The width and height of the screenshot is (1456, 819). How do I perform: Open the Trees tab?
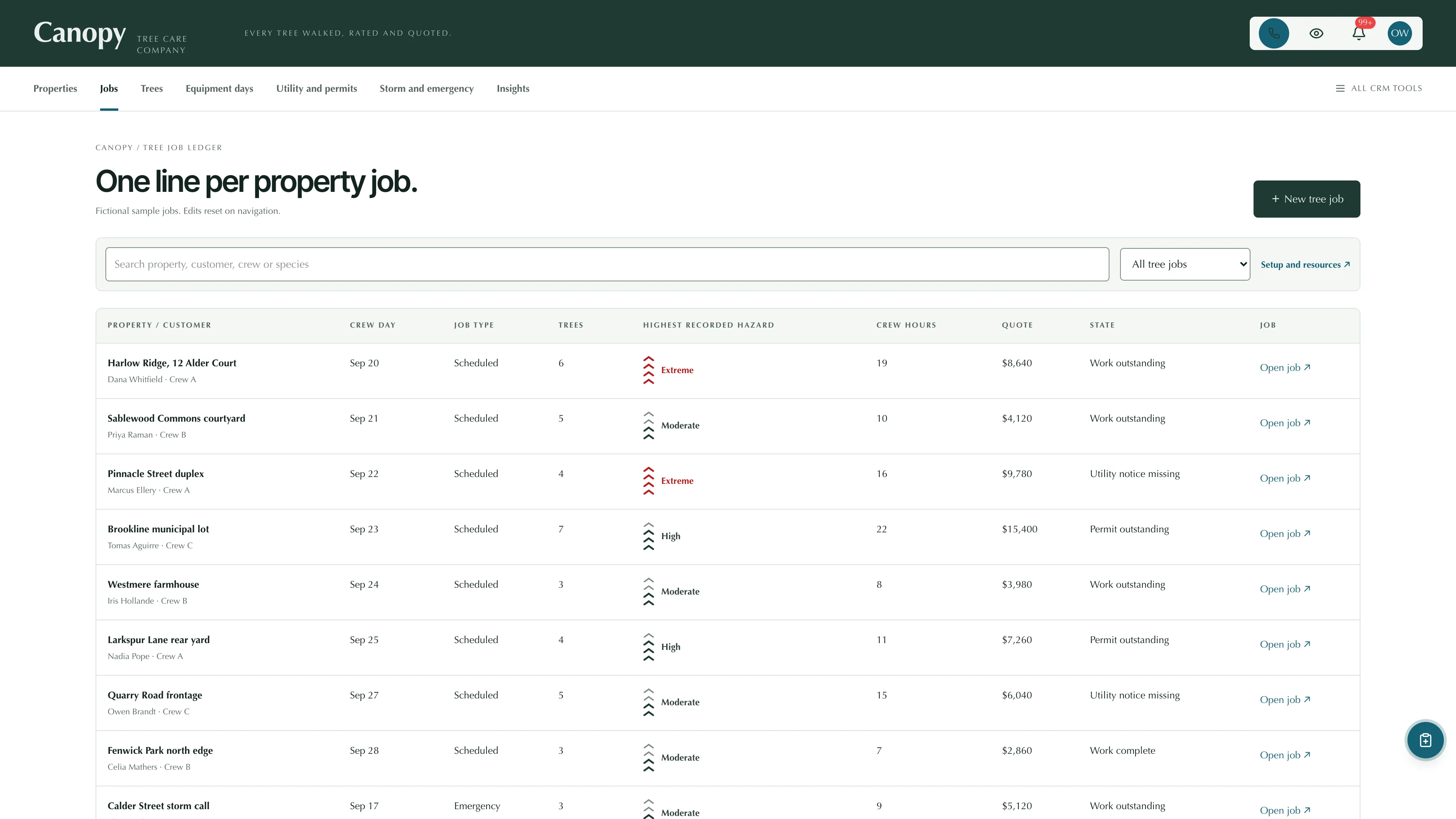pos(152,89)
